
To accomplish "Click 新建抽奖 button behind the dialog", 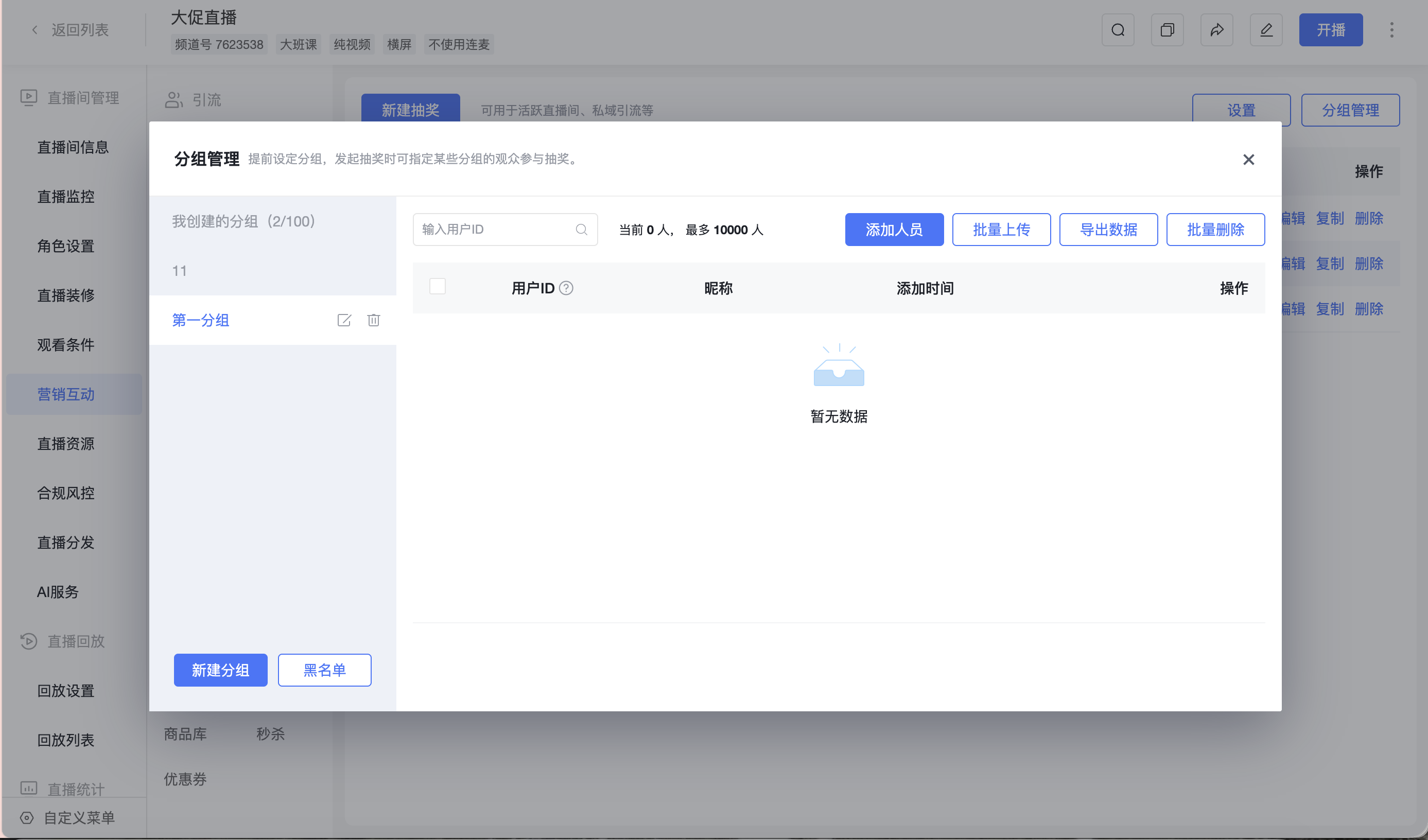I will click(x=410, y=109).
